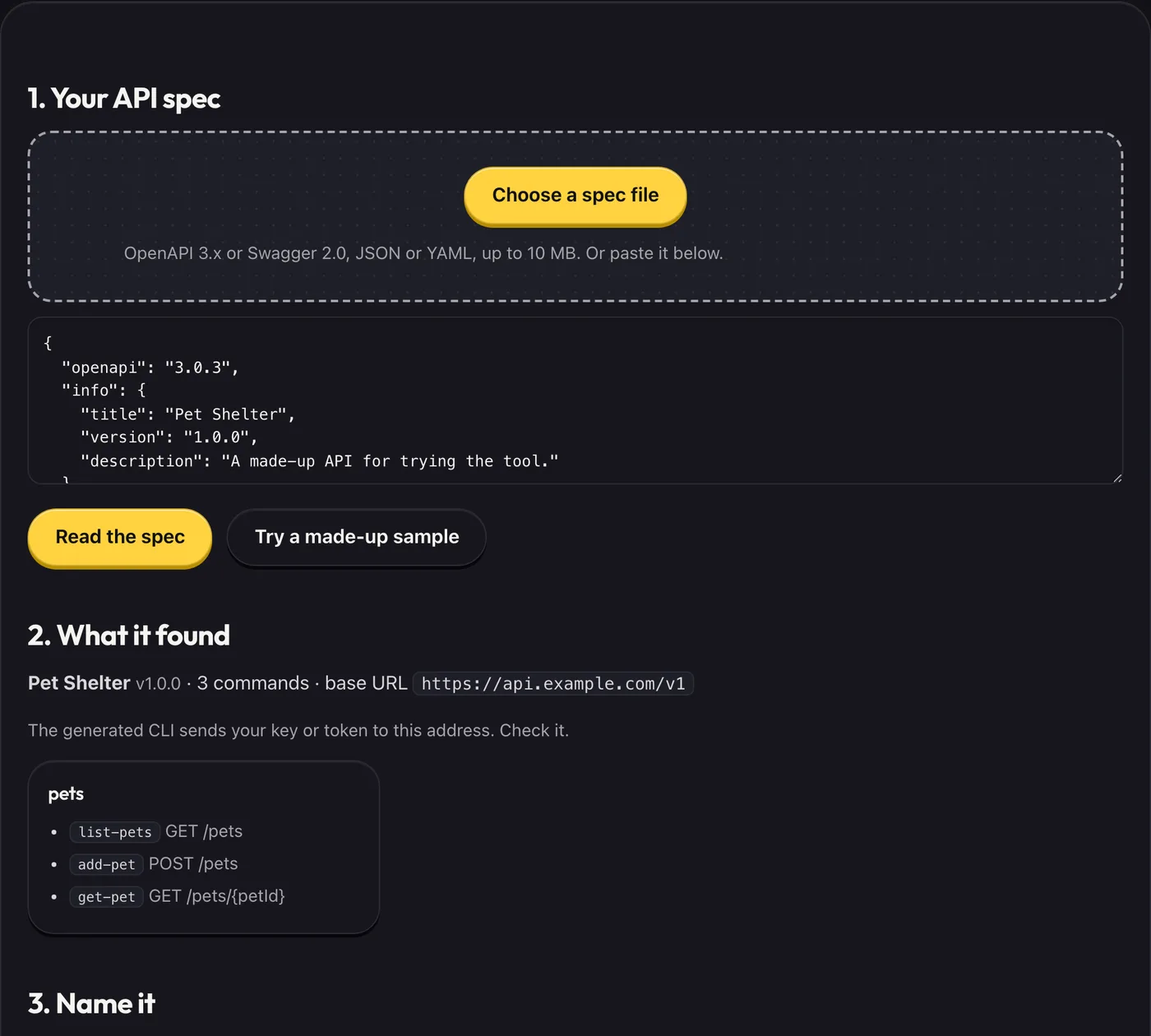
Task: Click the "description" line in the spec
Action: pos(320,461)
